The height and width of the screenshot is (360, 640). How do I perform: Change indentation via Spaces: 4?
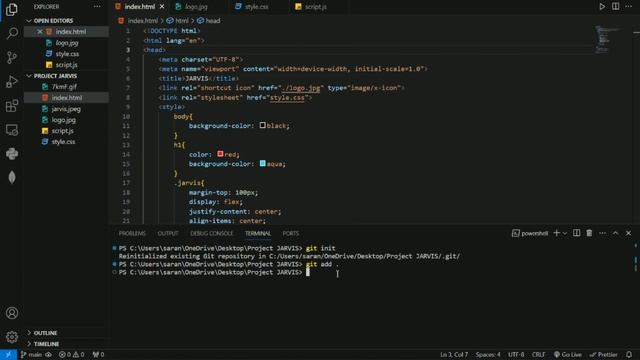(488, 354)
